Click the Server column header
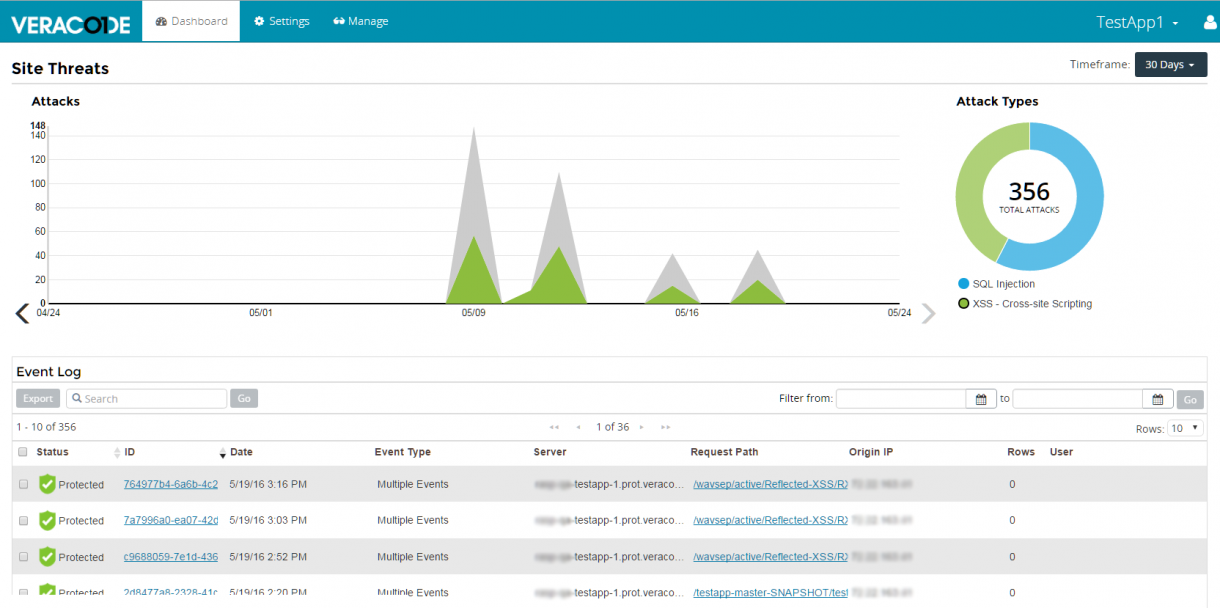Viewport: 1220px width, 608px height. [x=550, y=452]
